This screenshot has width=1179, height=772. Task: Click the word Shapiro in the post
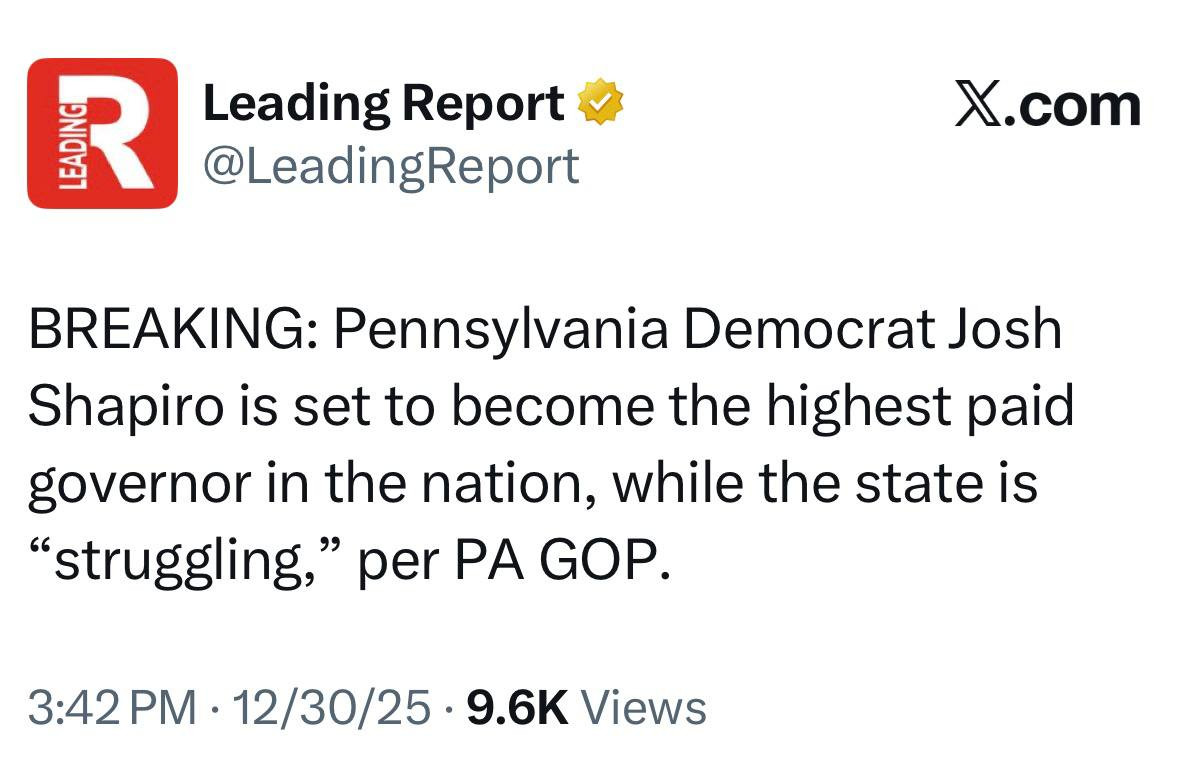point(115,407)
